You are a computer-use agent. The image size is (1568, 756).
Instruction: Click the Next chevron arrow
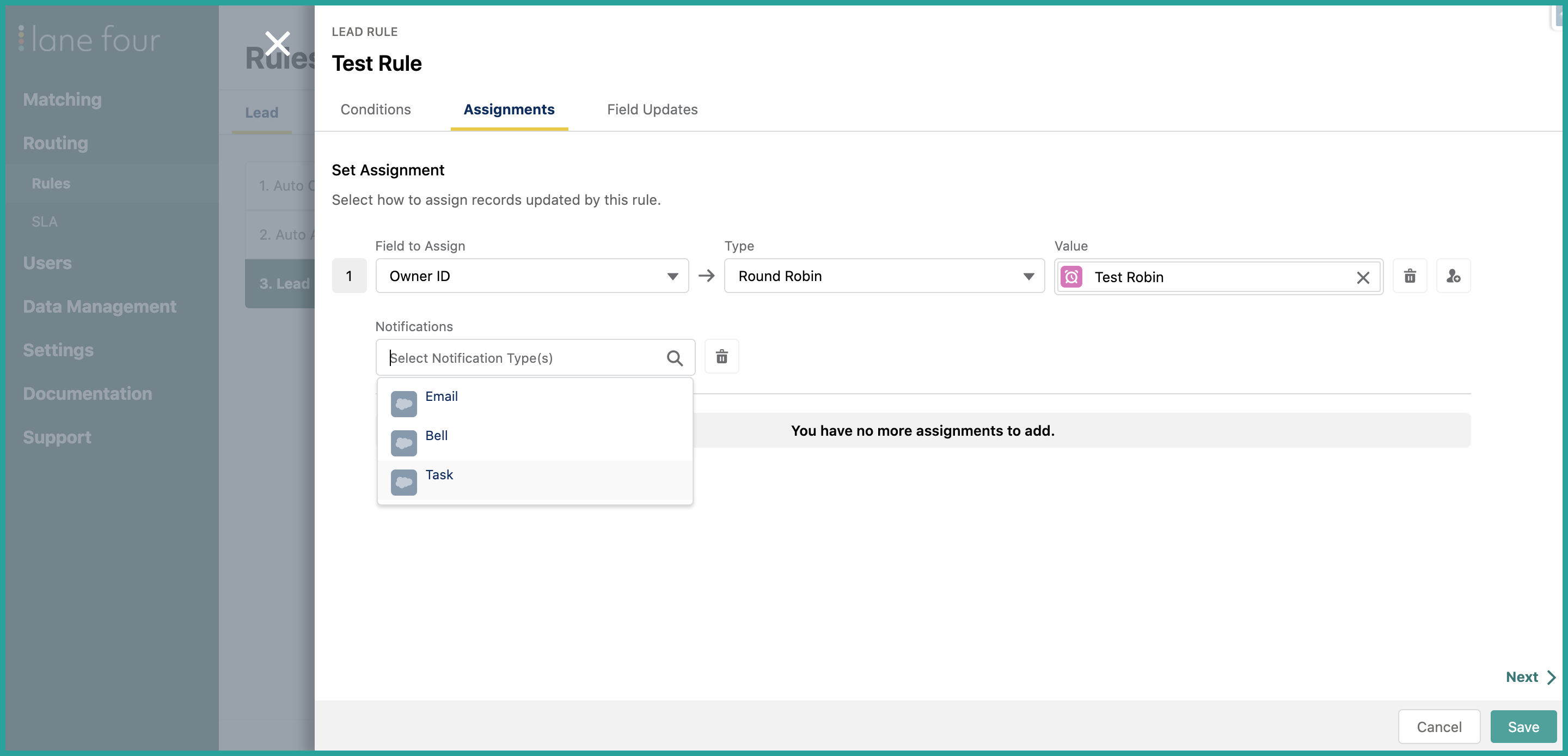point(1551,678)
